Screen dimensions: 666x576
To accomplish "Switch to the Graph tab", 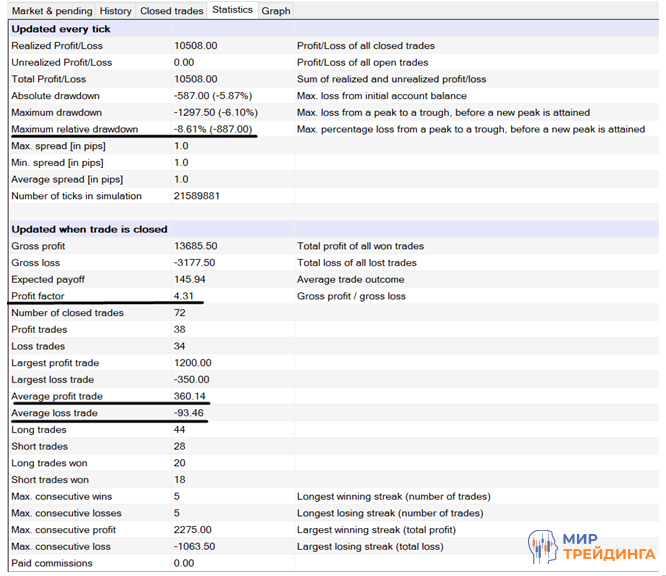I will click(x=276, y=11).
